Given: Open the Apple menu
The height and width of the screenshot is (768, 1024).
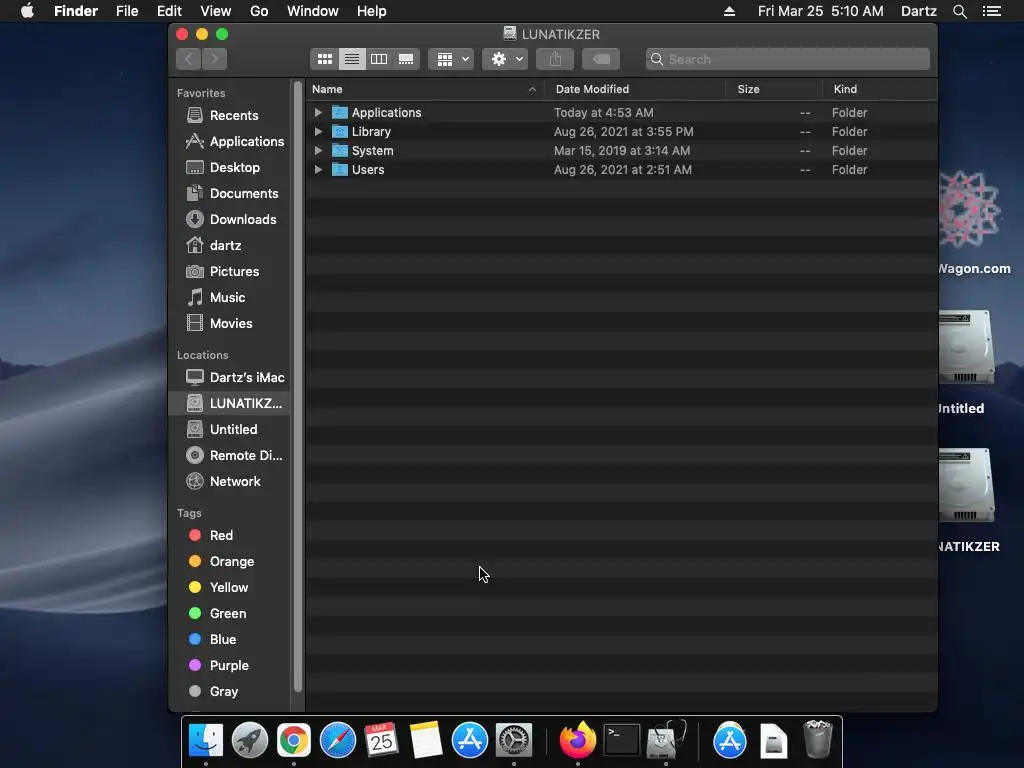Looking at the screenshot, I should point(27,11).
